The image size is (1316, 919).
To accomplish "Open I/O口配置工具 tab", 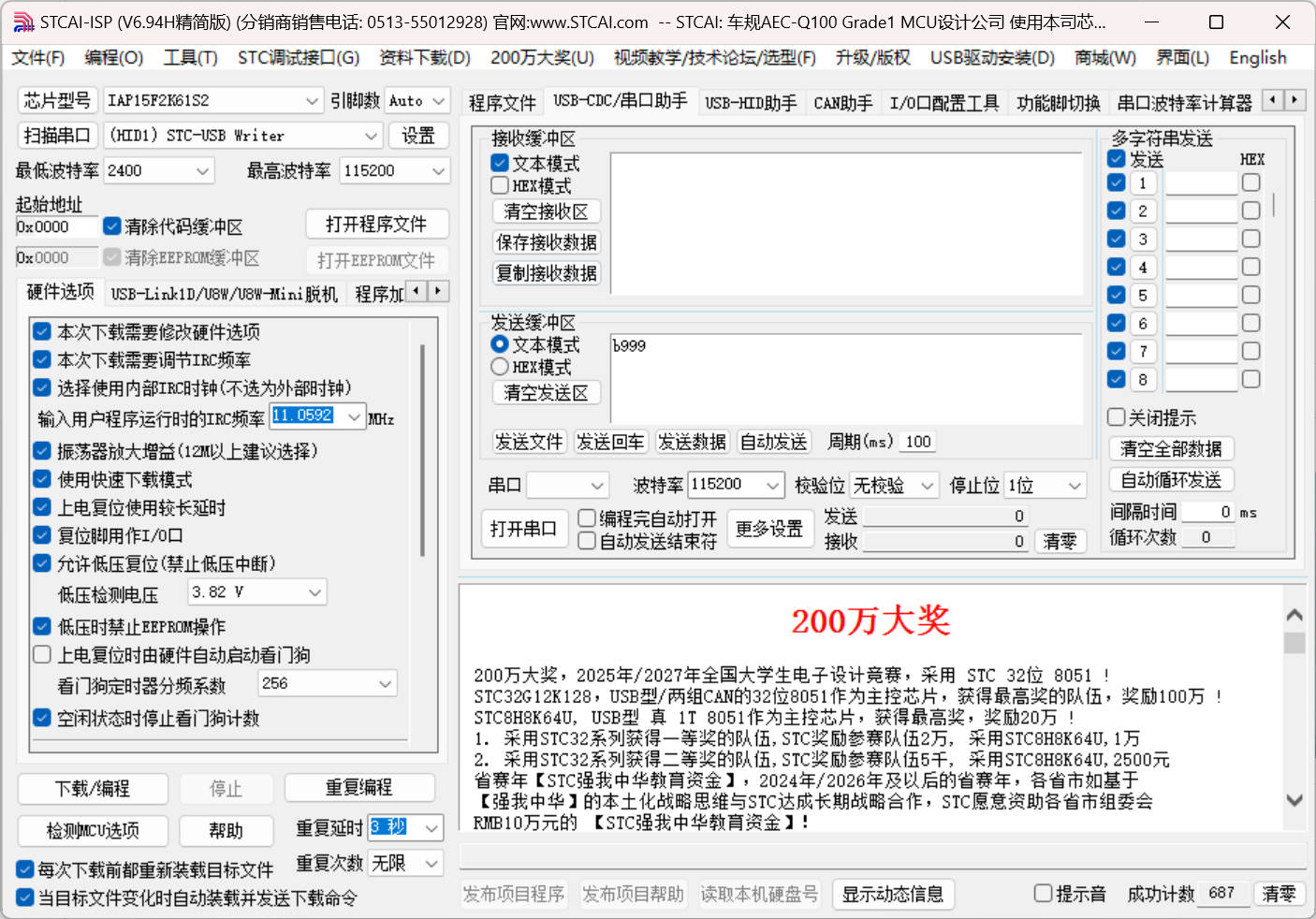I will (x=944, y=103).
